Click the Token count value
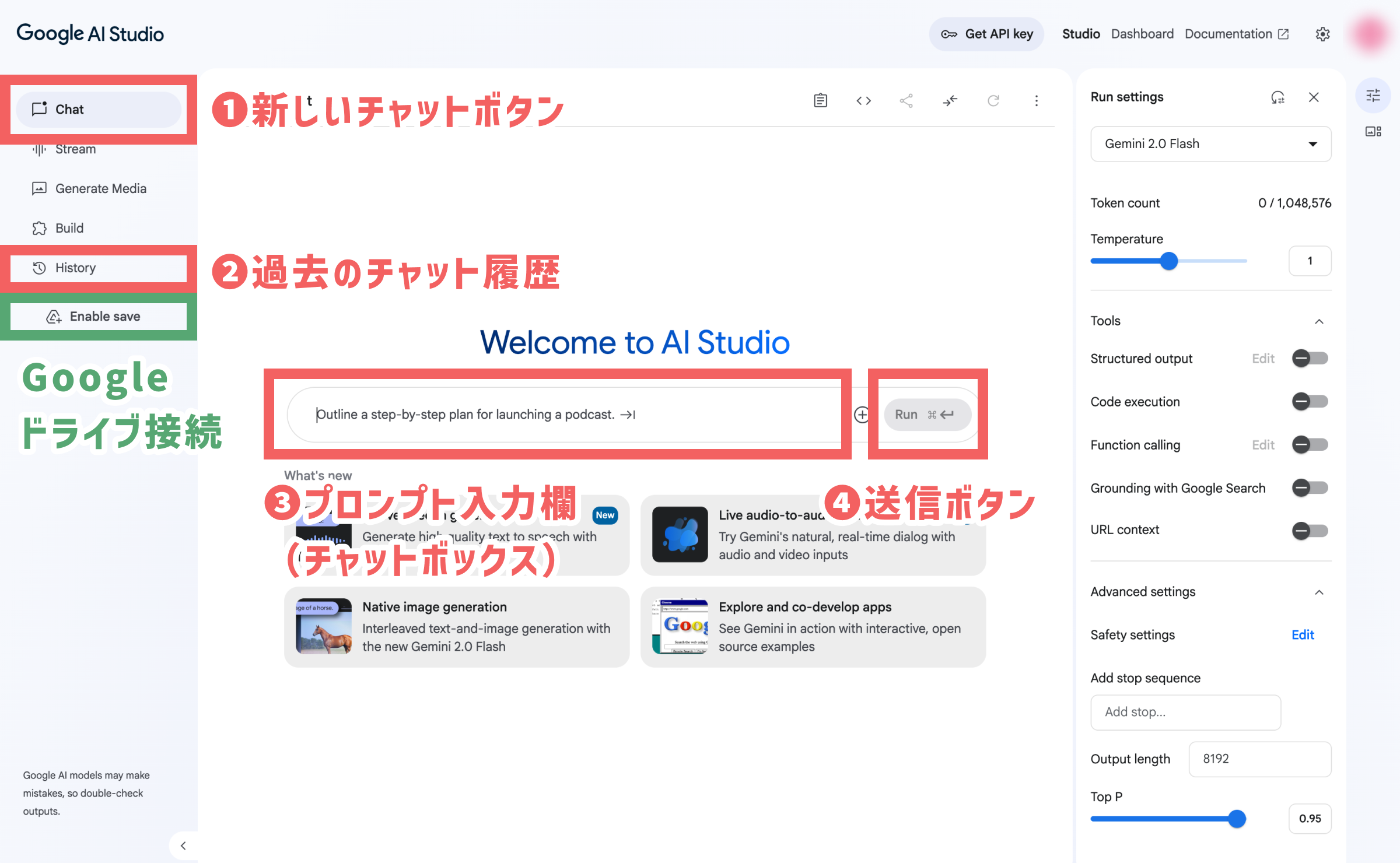Image resolution: width=1400 pixels, height=863 pixels. pos(1294,203)
